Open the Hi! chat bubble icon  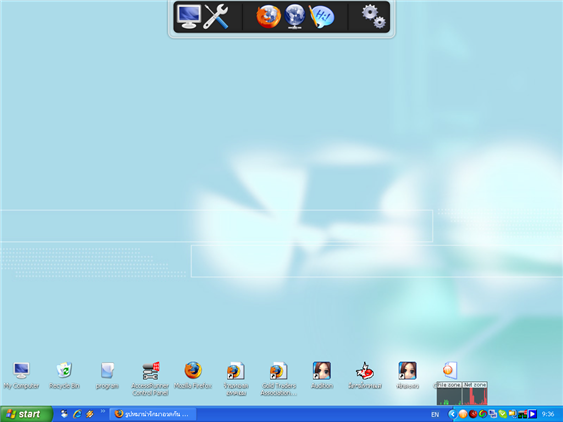(x=321, y=17)
